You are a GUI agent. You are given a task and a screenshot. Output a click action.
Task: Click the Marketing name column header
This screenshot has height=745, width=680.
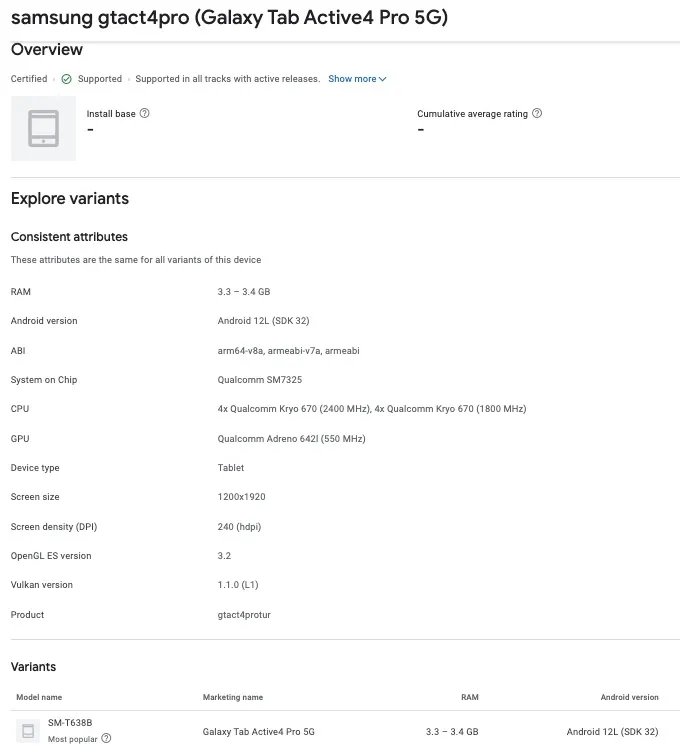pyautogui.click(x=233, y=697)
